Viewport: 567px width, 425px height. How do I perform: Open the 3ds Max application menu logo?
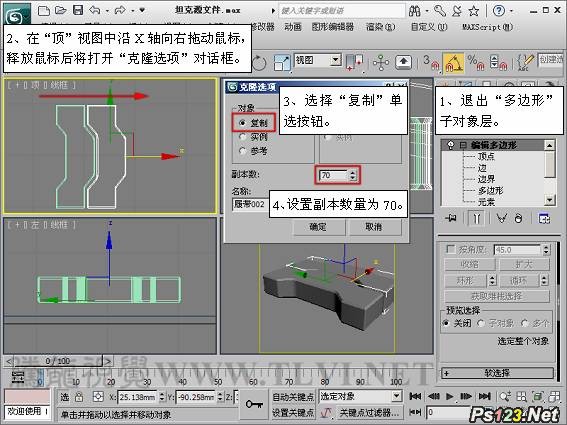click(x=17, y=14)
